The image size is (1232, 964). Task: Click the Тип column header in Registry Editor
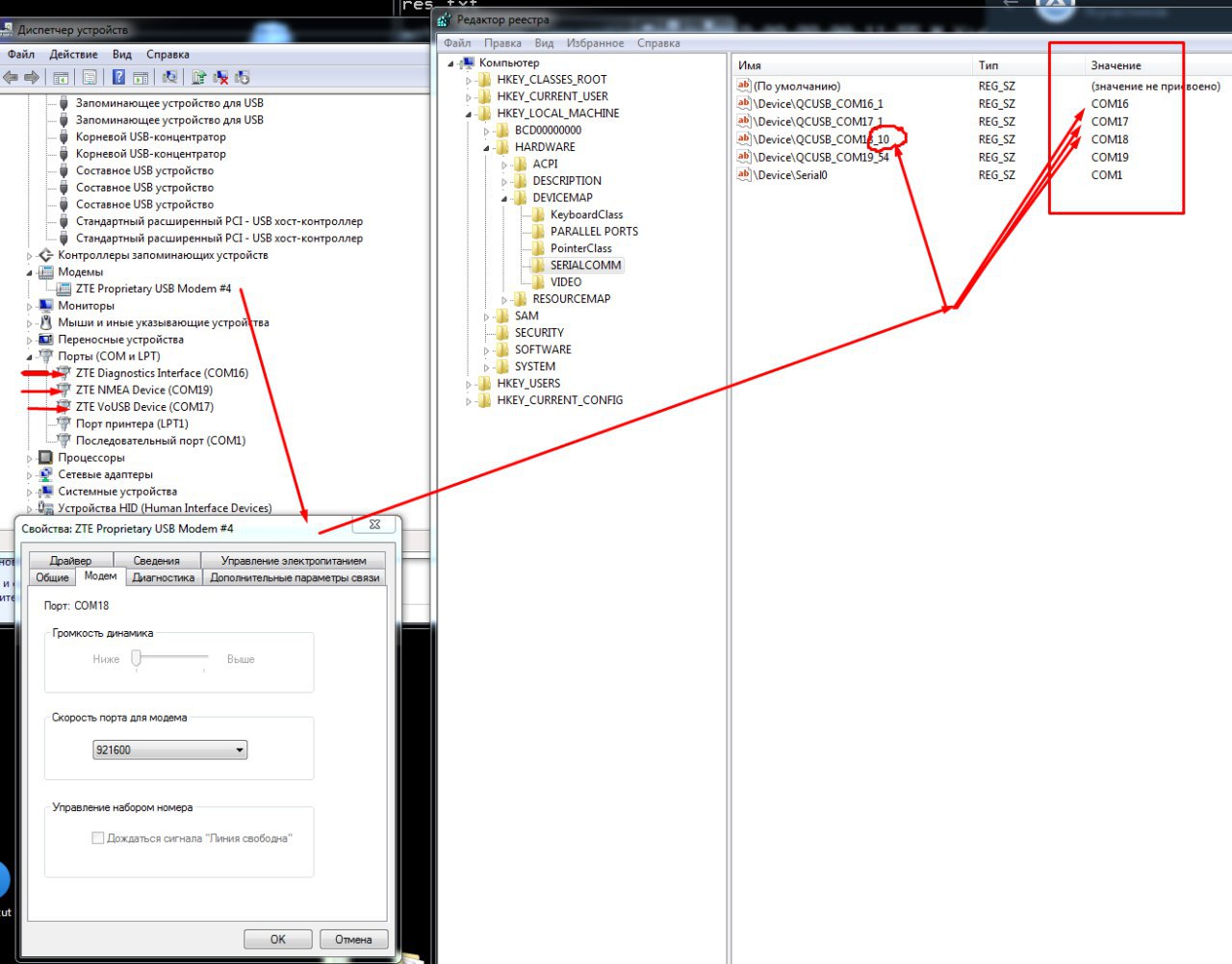coord(1028,65)
